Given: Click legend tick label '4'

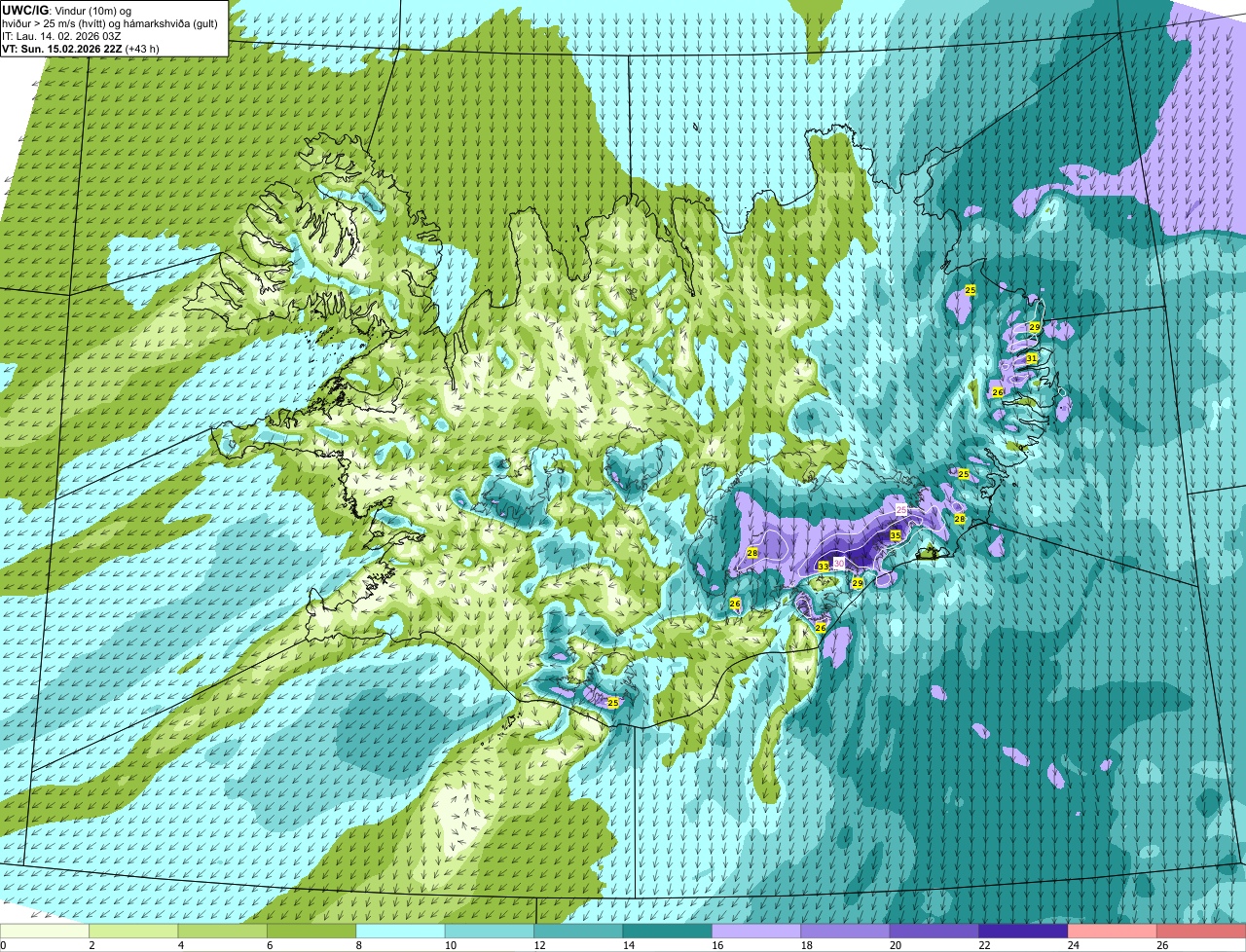Looking at the screenshot, I should click(181, 944).
